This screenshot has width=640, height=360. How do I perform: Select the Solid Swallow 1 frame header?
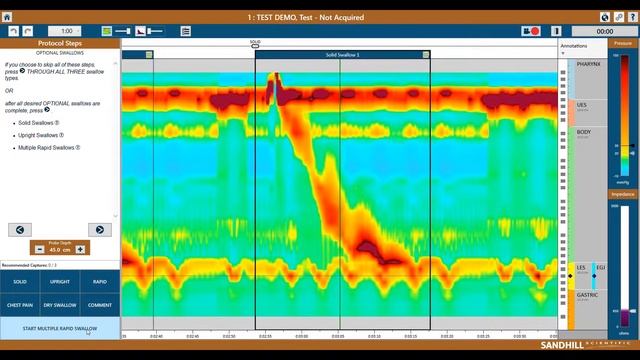(x=342, y=55)
